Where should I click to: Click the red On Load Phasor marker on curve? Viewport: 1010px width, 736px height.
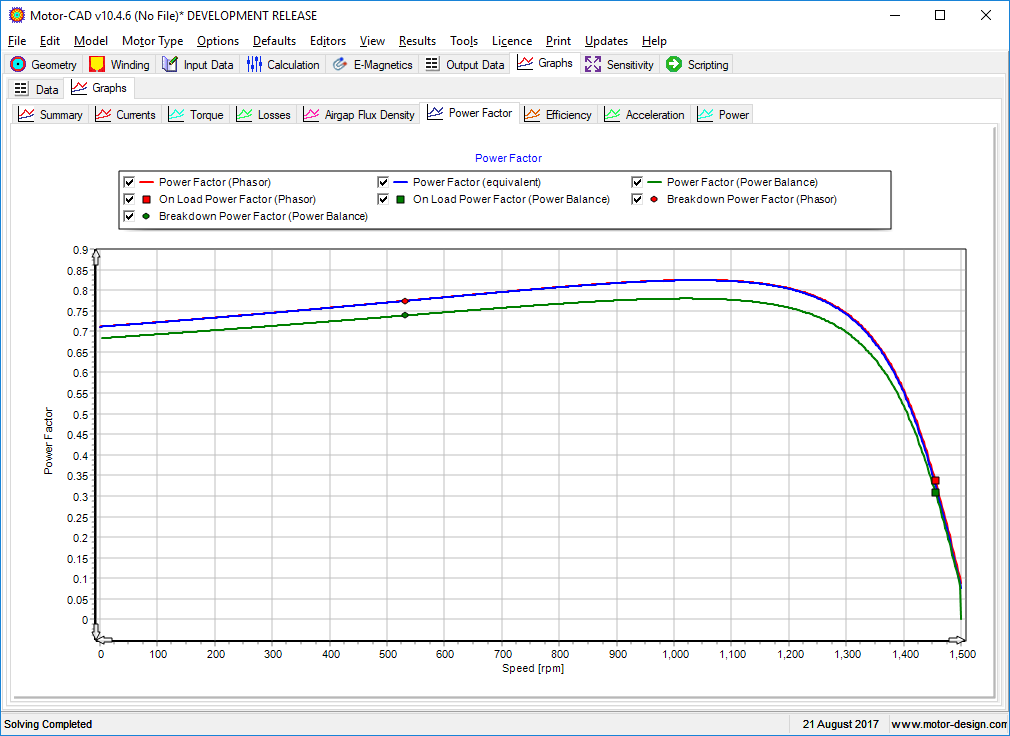(x=935, y=480)
